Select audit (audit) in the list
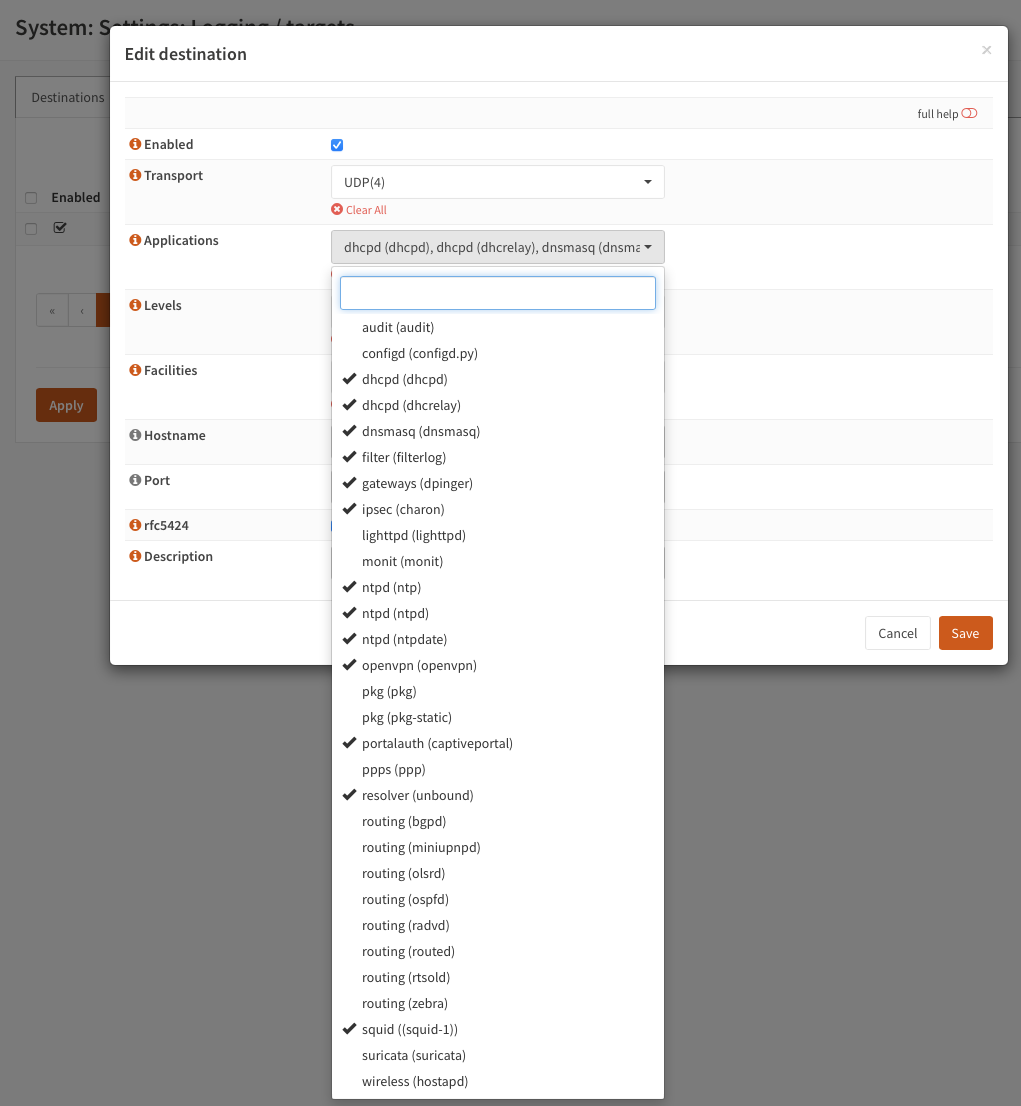The height and width of the screenshot is (1106, 1021). point(497,327)
